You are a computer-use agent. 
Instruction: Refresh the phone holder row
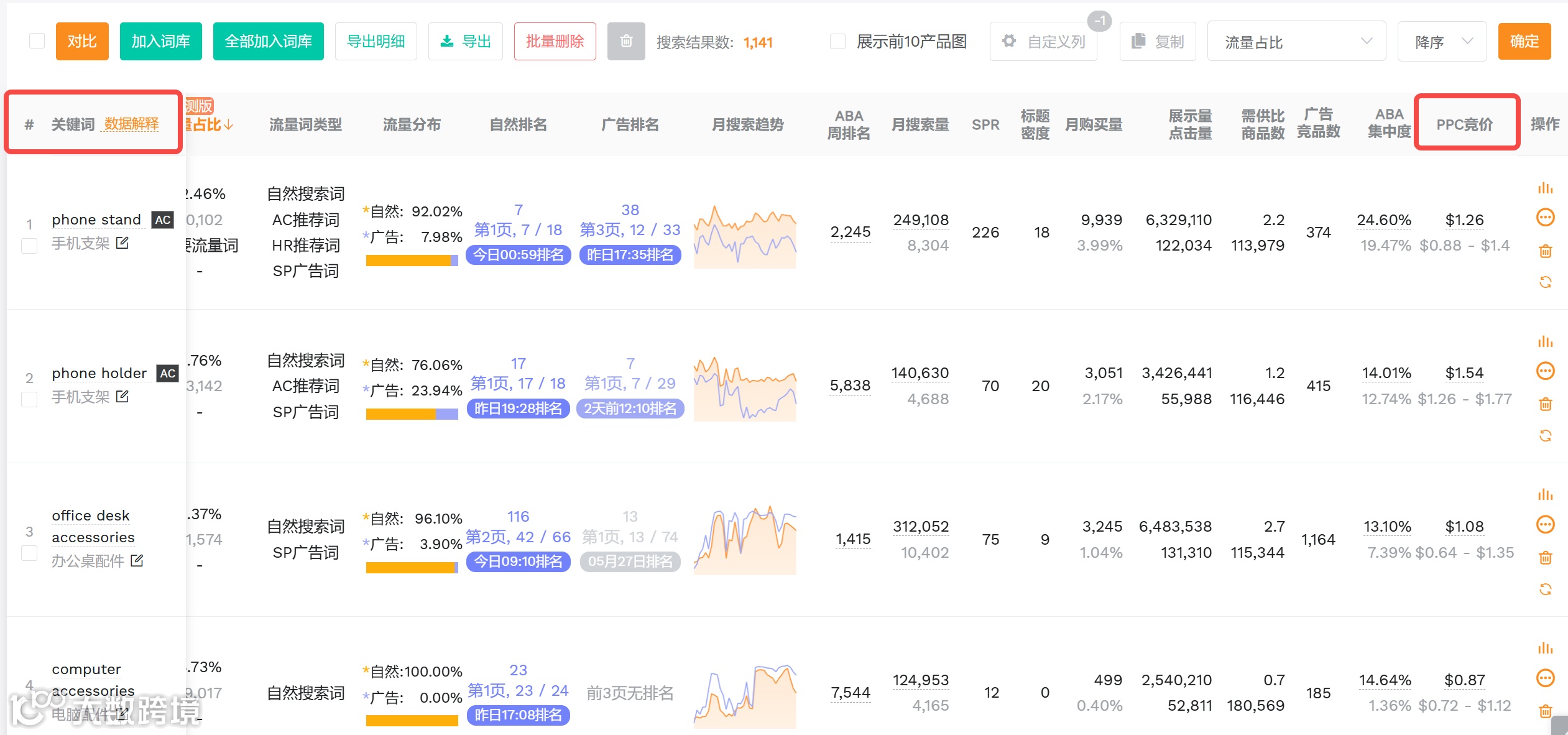pos(1545,435)
